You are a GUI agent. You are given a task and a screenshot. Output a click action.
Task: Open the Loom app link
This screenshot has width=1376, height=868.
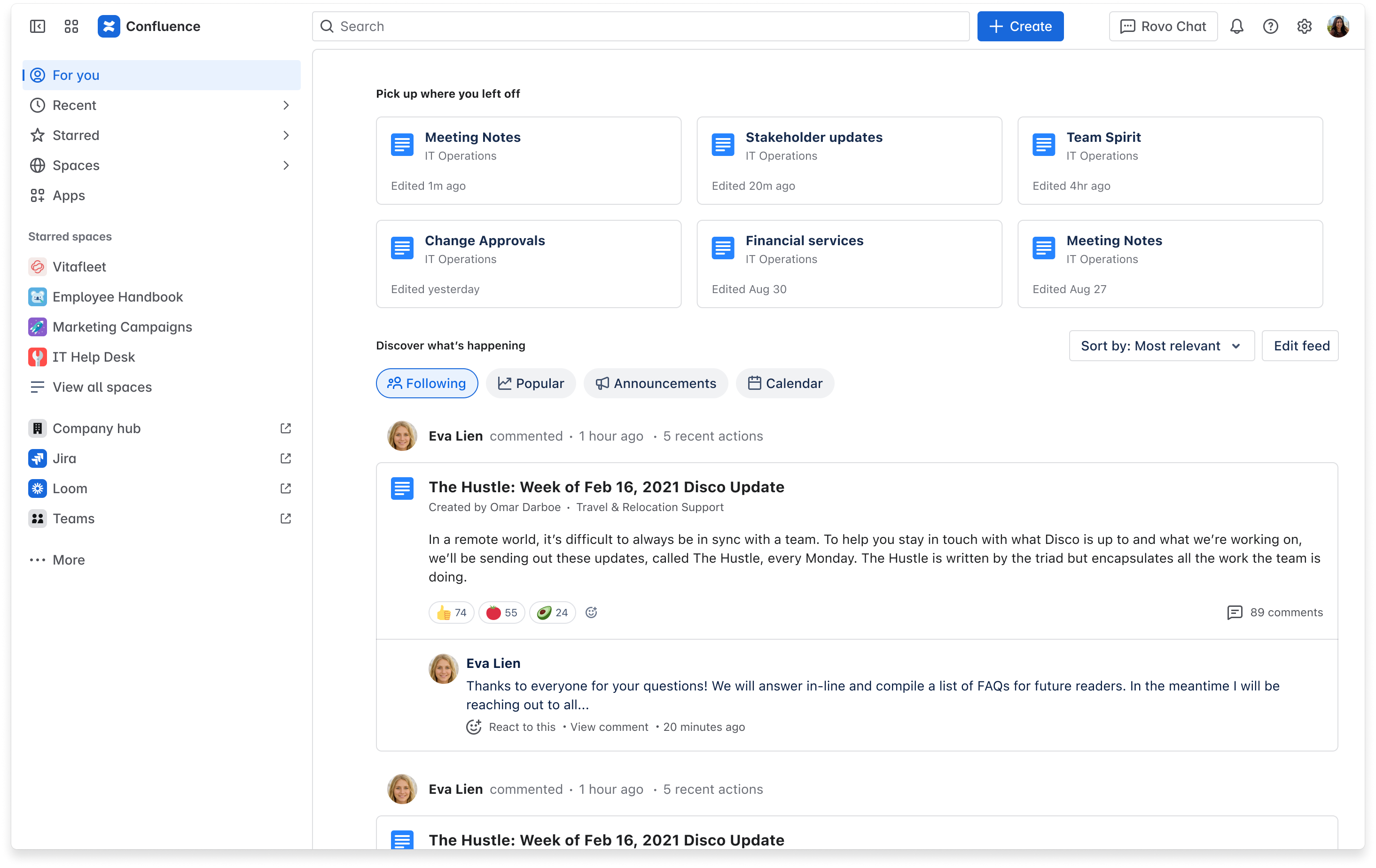(70, 488)
